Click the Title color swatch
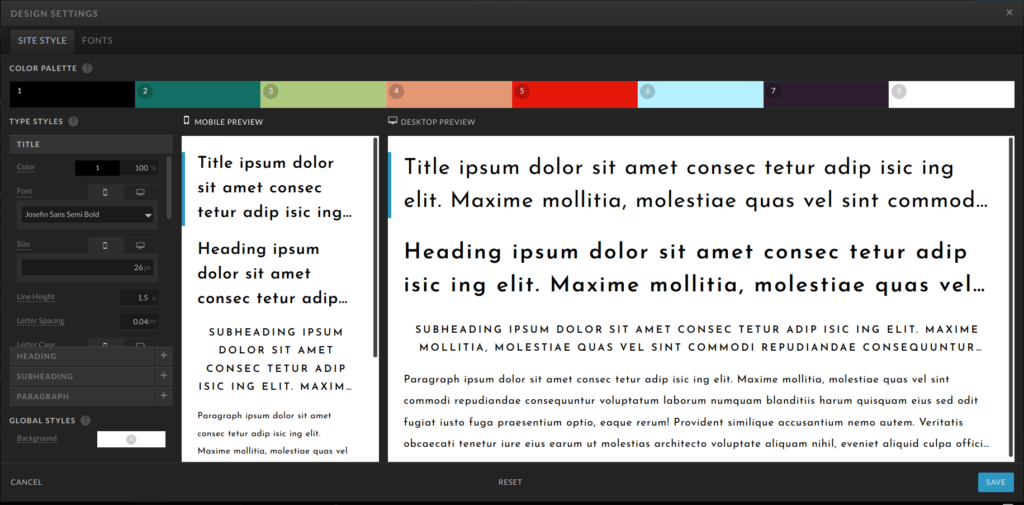 click(x=97, y=168)
